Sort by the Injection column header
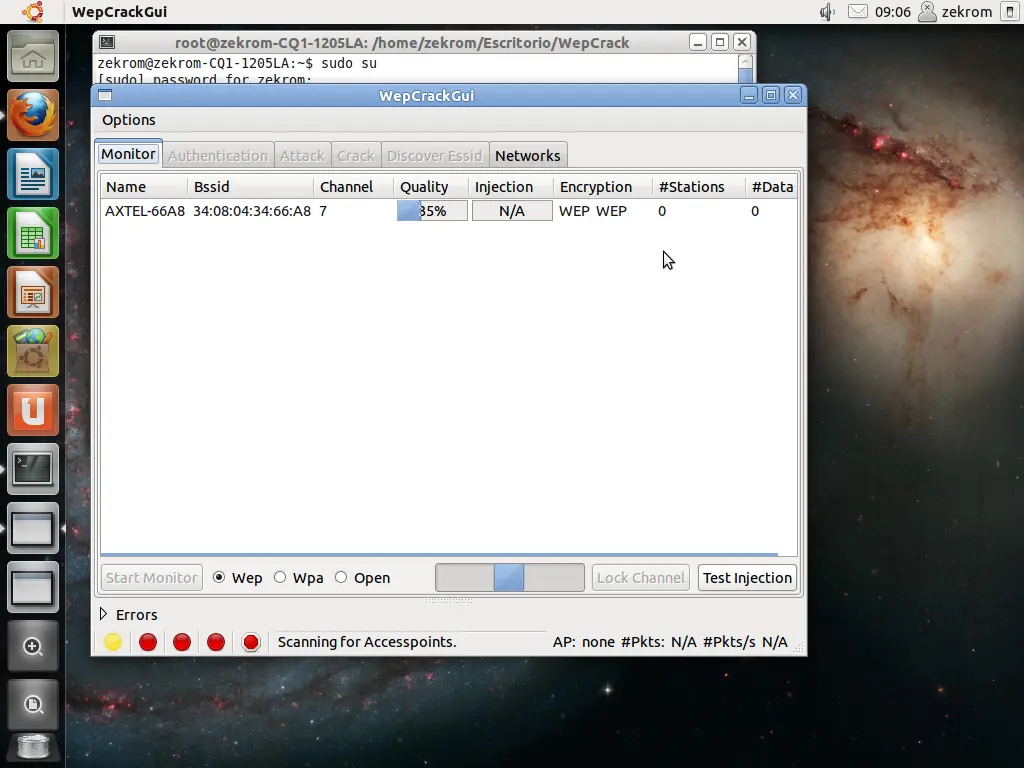 pyautogui.click(x=511, y=187)
